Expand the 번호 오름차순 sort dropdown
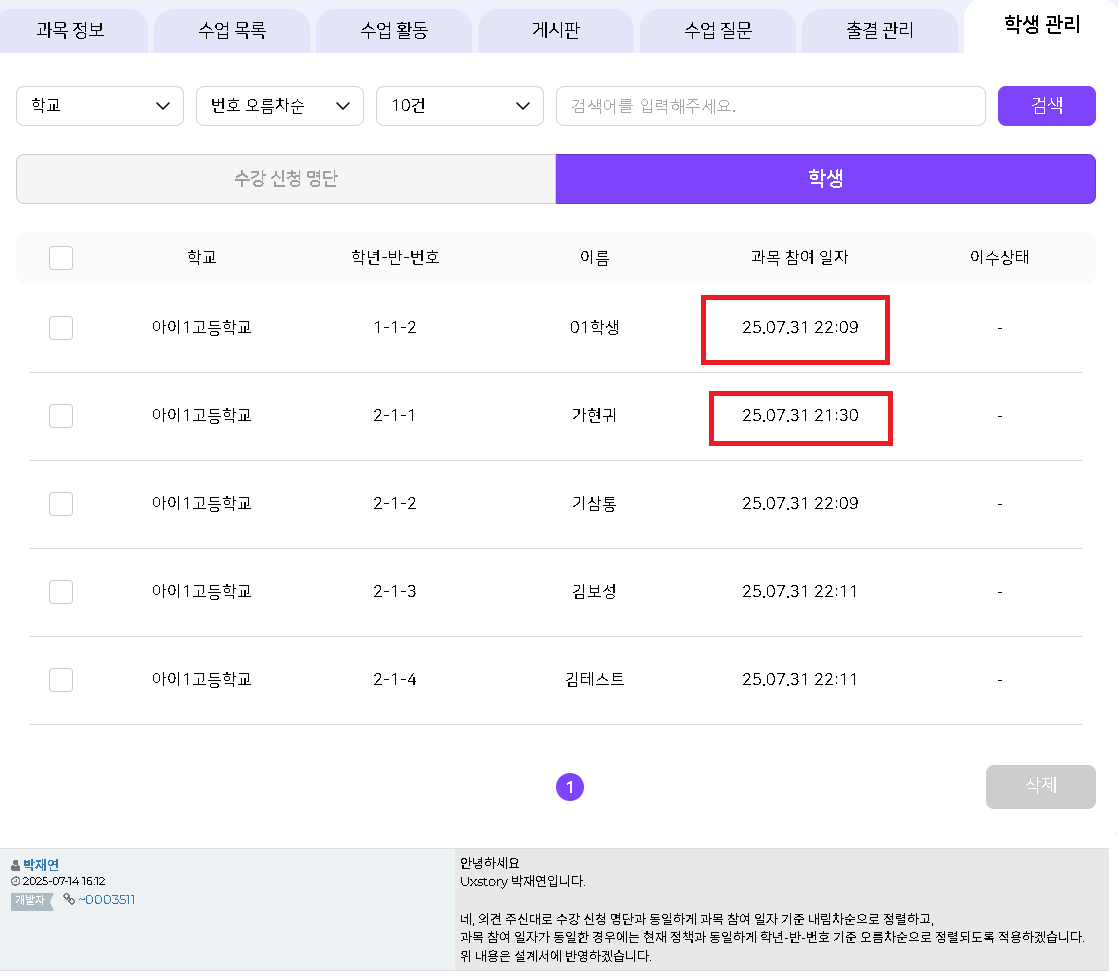The width and height of the screenshot is (1118, 979). click(x=280, y=106)
